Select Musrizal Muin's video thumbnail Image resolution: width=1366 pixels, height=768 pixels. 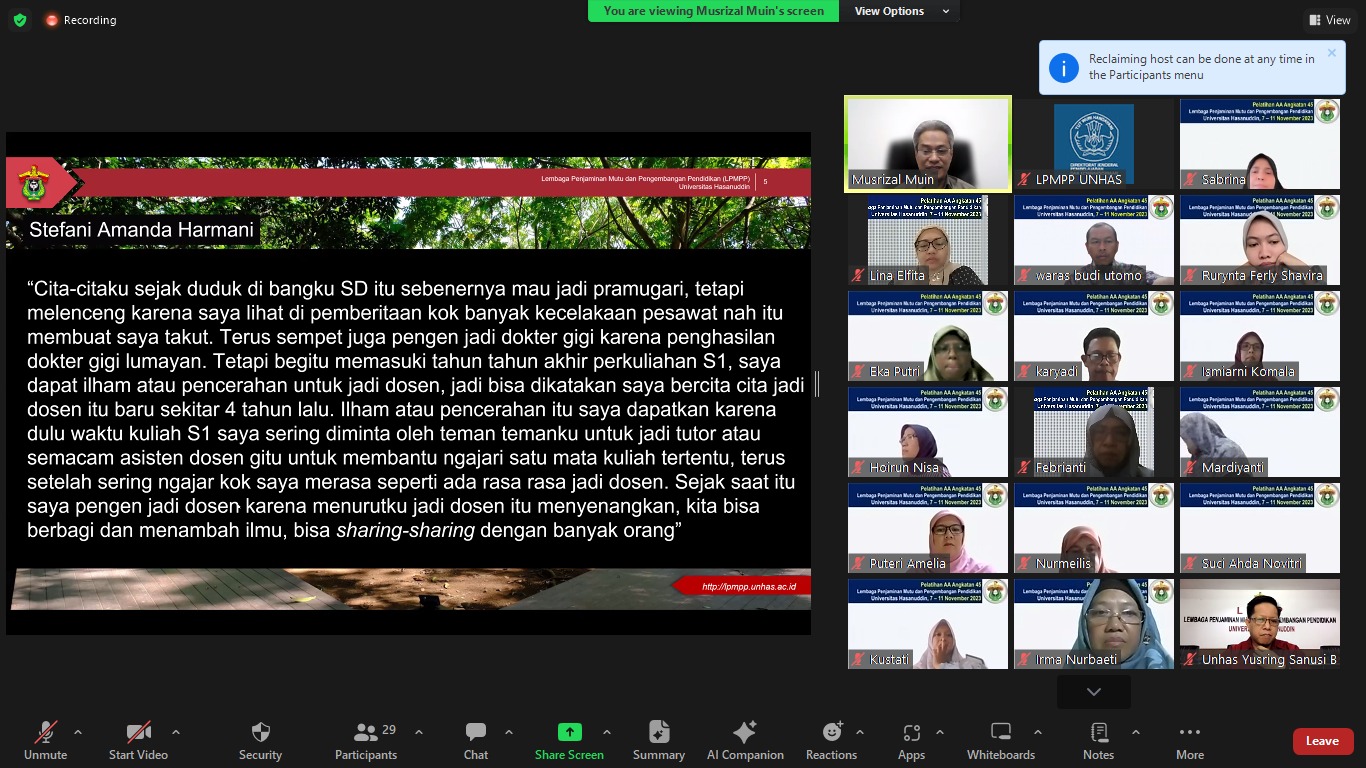(928, 142)
